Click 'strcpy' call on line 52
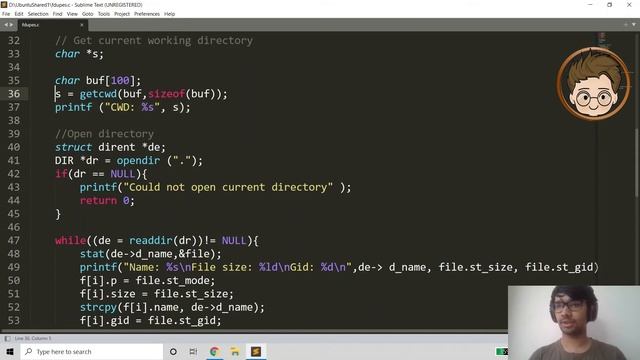This screenshot has height=360, width=640. click(x=98, y=307)
